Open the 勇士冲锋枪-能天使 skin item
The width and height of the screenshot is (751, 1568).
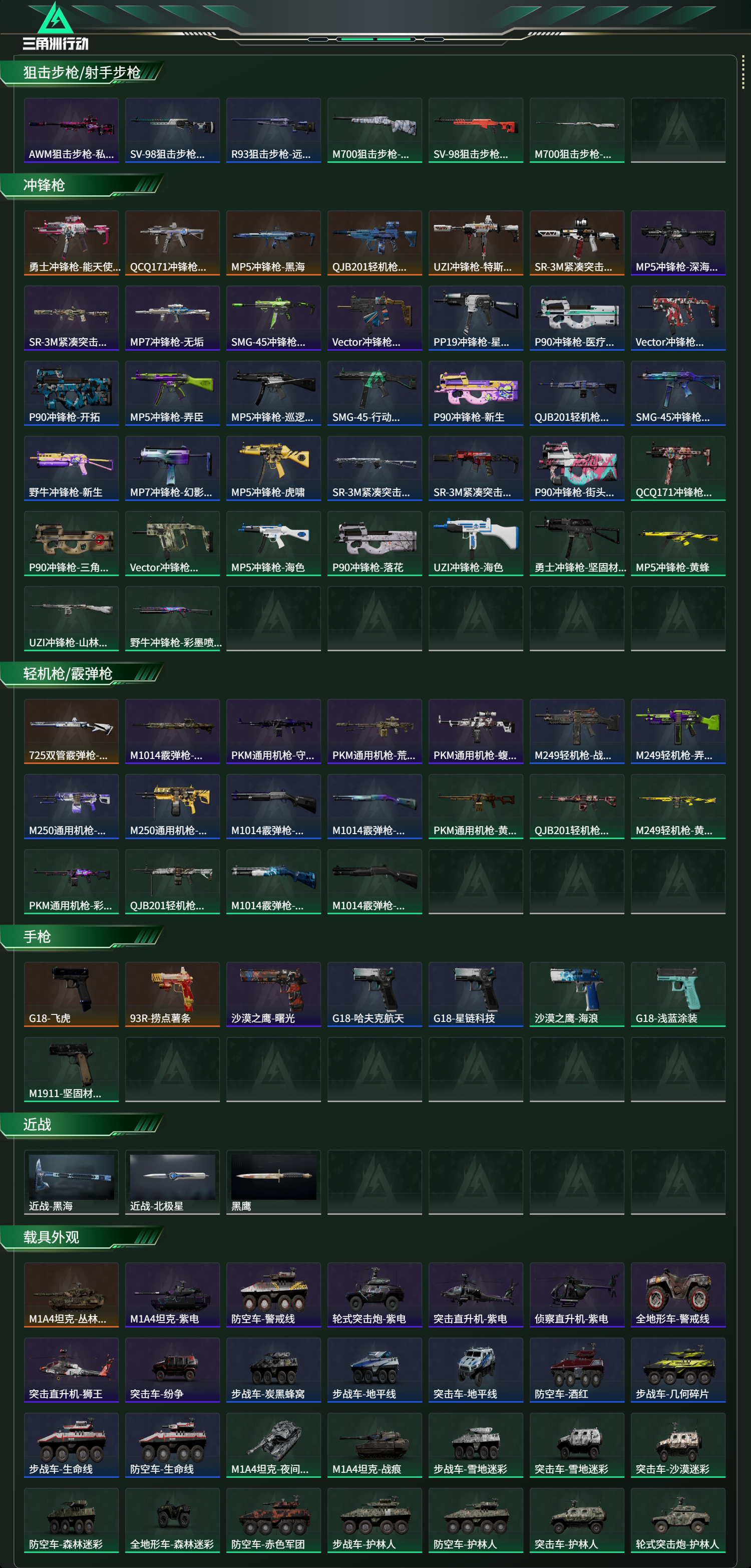[71, 243]
